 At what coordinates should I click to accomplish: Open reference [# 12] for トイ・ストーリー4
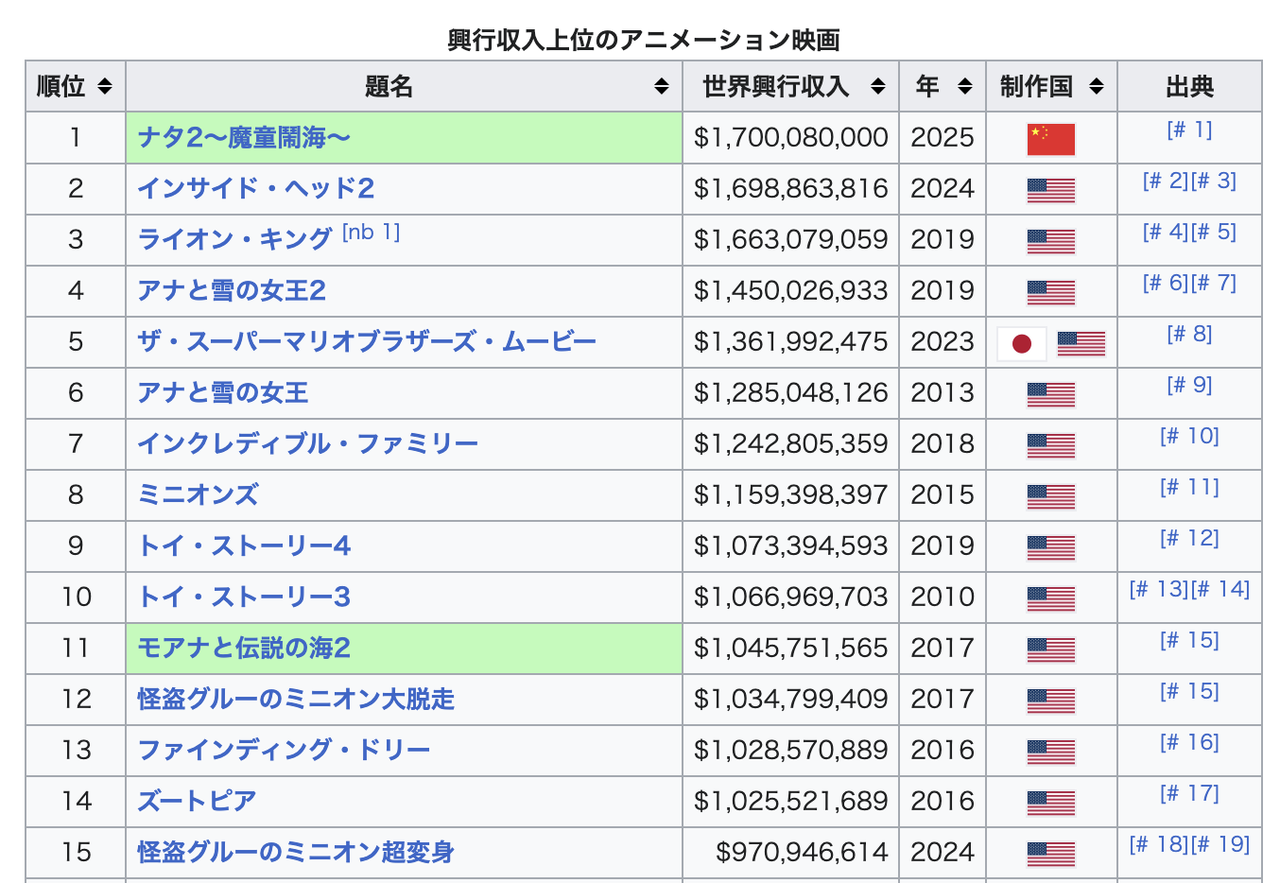(x=1189, y=538)
